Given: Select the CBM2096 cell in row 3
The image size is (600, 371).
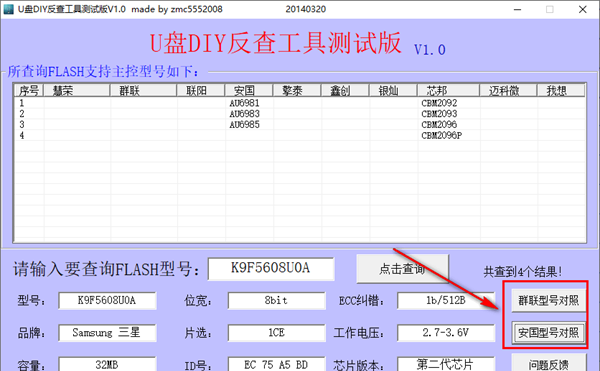Looking at the screenshot, I should click(439, 125).
